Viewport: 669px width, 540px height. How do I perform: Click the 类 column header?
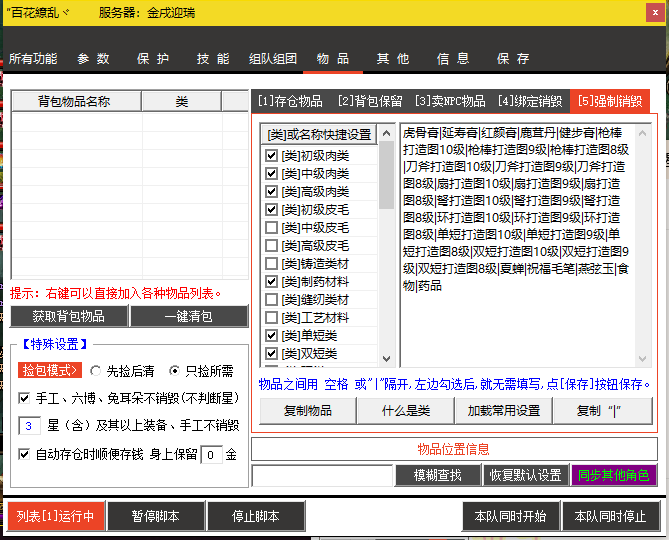(x=182, y=102)
